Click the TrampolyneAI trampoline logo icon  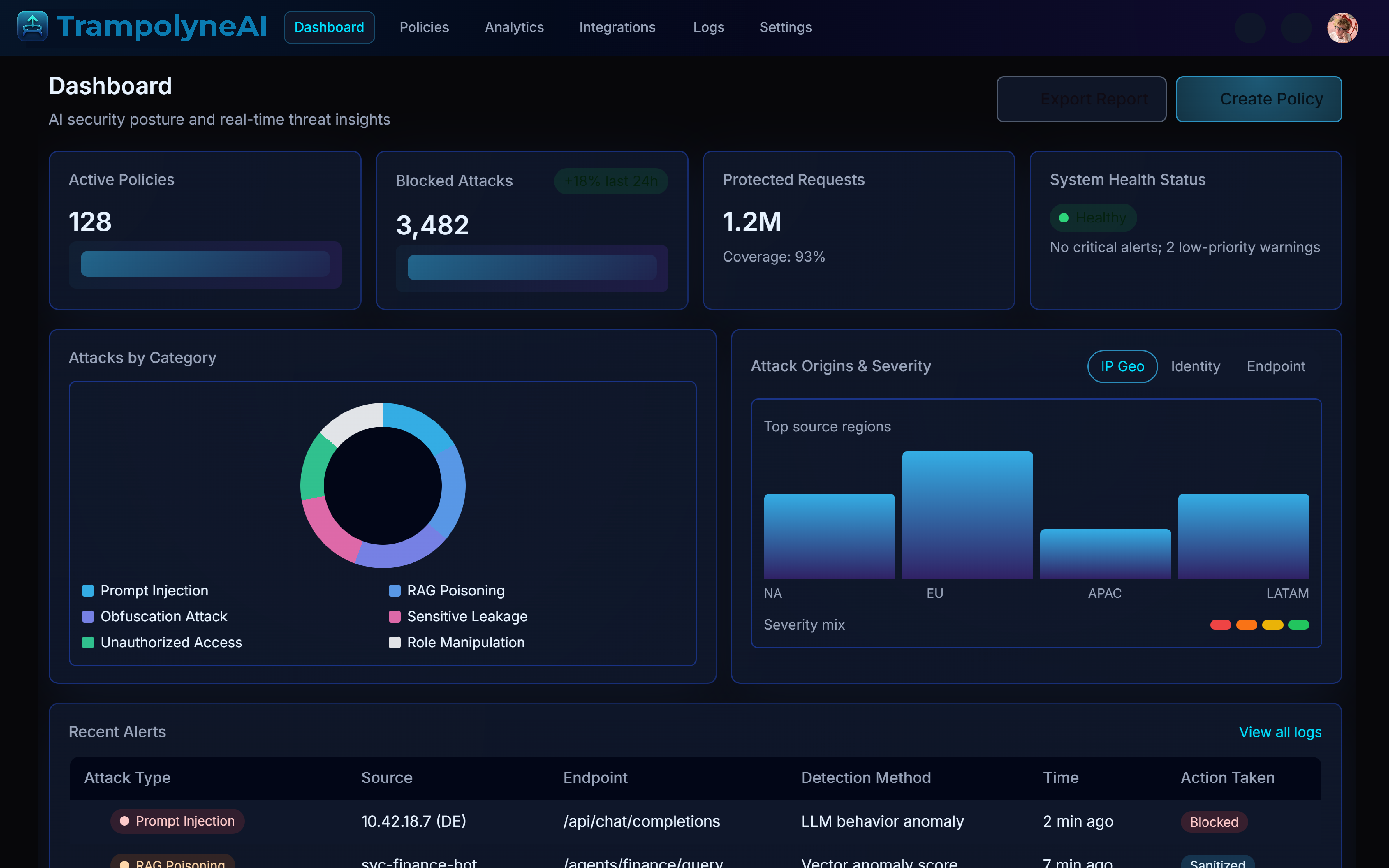33,26
